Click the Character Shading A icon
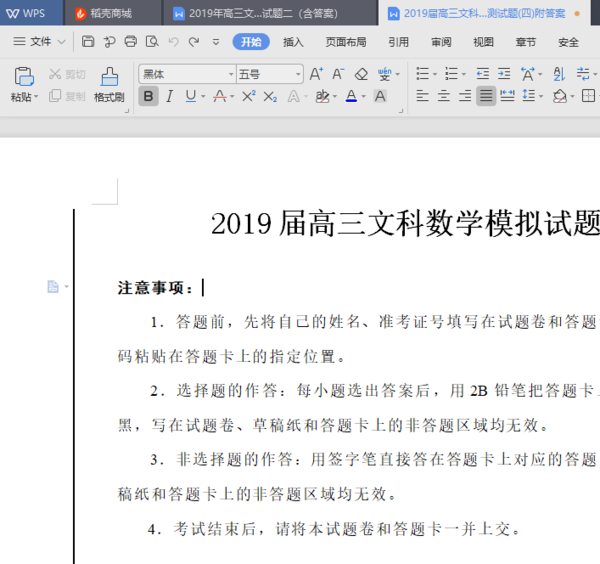Screen dimensions: 600x564 (380, 96)
